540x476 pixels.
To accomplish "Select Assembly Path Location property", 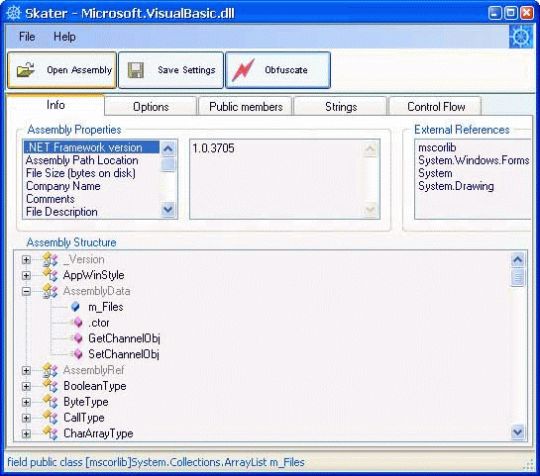I will pos(82,160).
